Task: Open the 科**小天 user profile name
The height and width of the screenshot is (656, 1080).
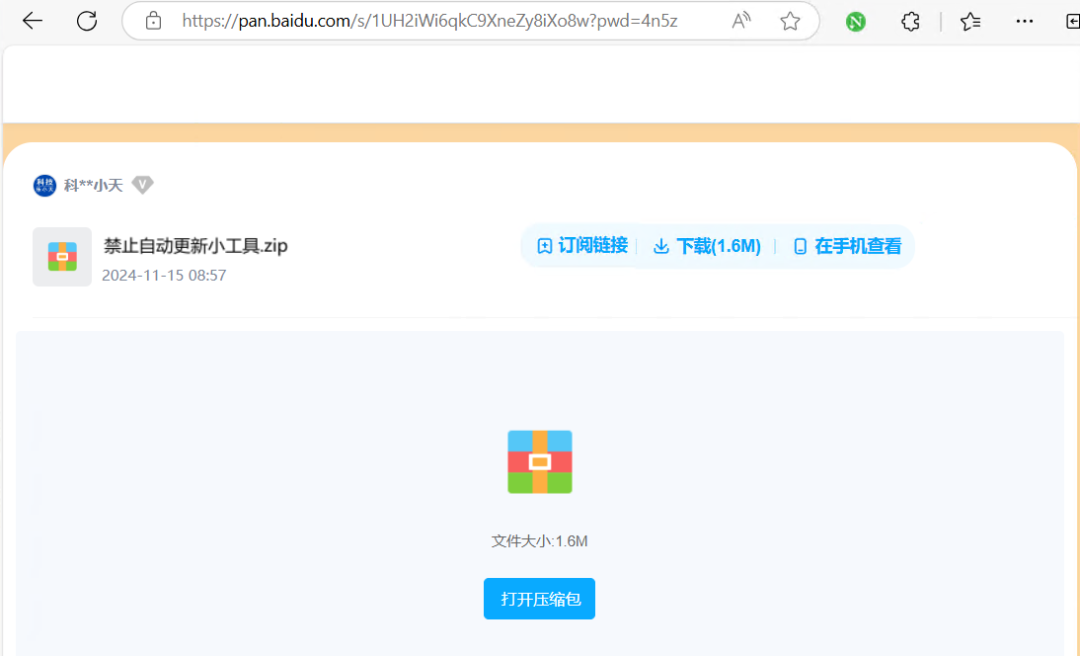Action: click(x=93, y=185)
